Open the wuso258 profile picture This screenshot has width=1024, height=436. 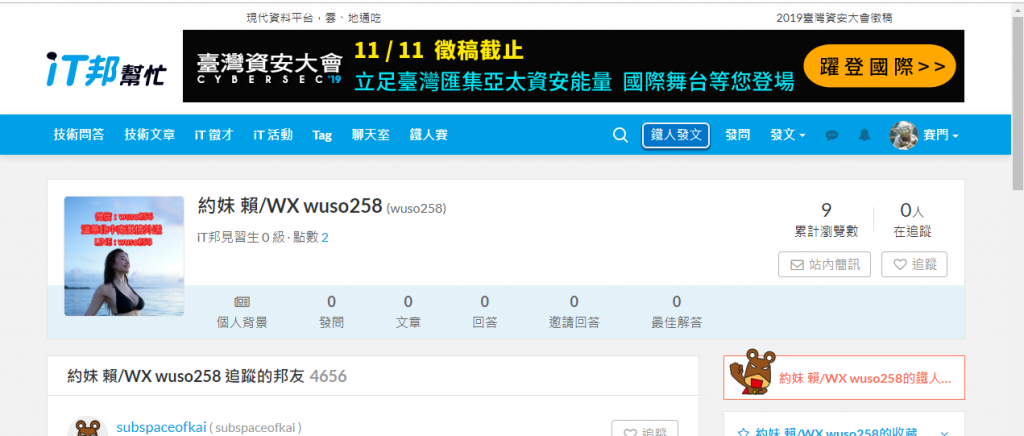point(124,256)
